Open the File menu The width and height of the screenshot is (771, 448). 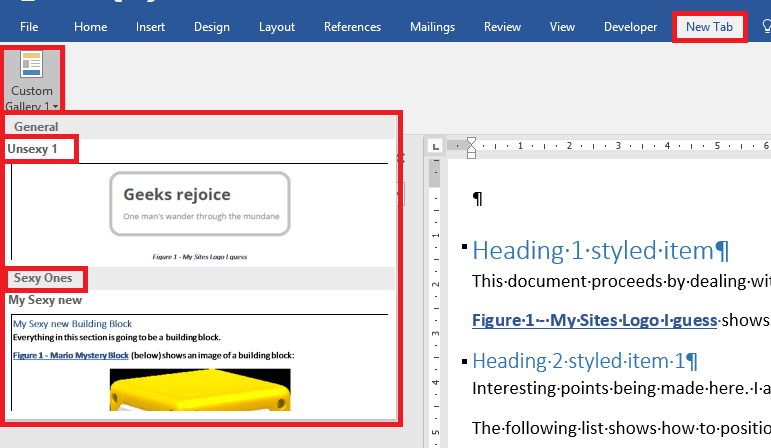pyautogui.click(x=30, y=27)
